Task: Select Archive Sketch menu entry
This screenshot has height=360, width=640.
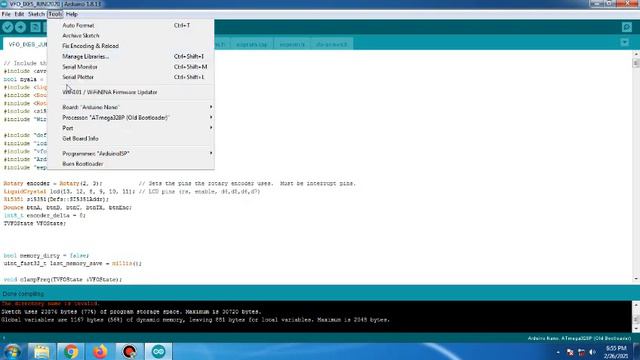Action: 131,36
